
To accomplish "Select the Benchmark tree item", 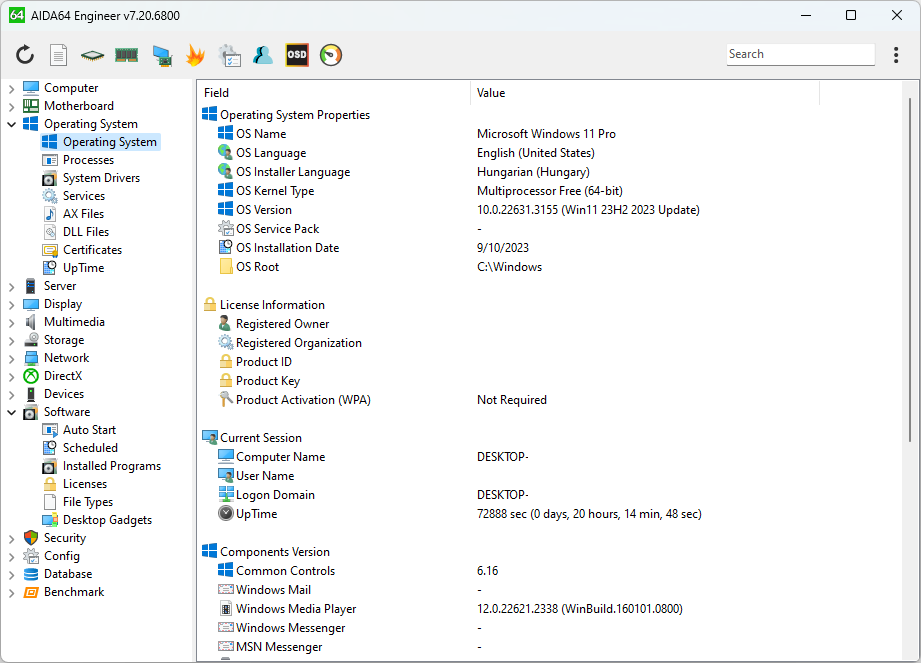I will click(73, 592).
